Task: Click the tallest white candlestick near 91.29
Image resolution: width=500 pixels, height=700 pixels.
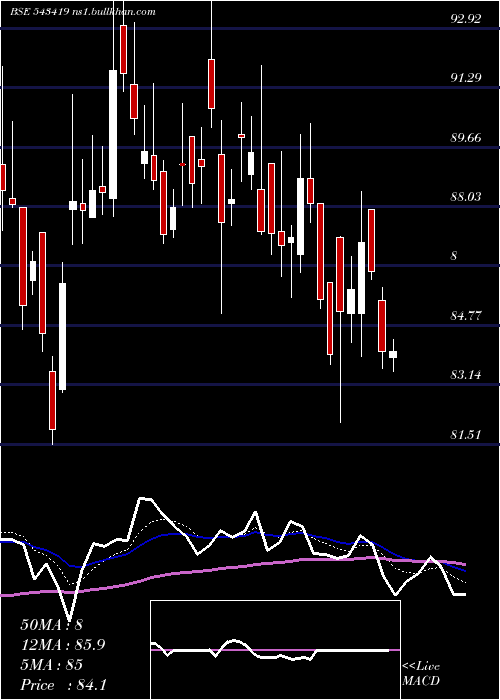Action: point(113,134)
